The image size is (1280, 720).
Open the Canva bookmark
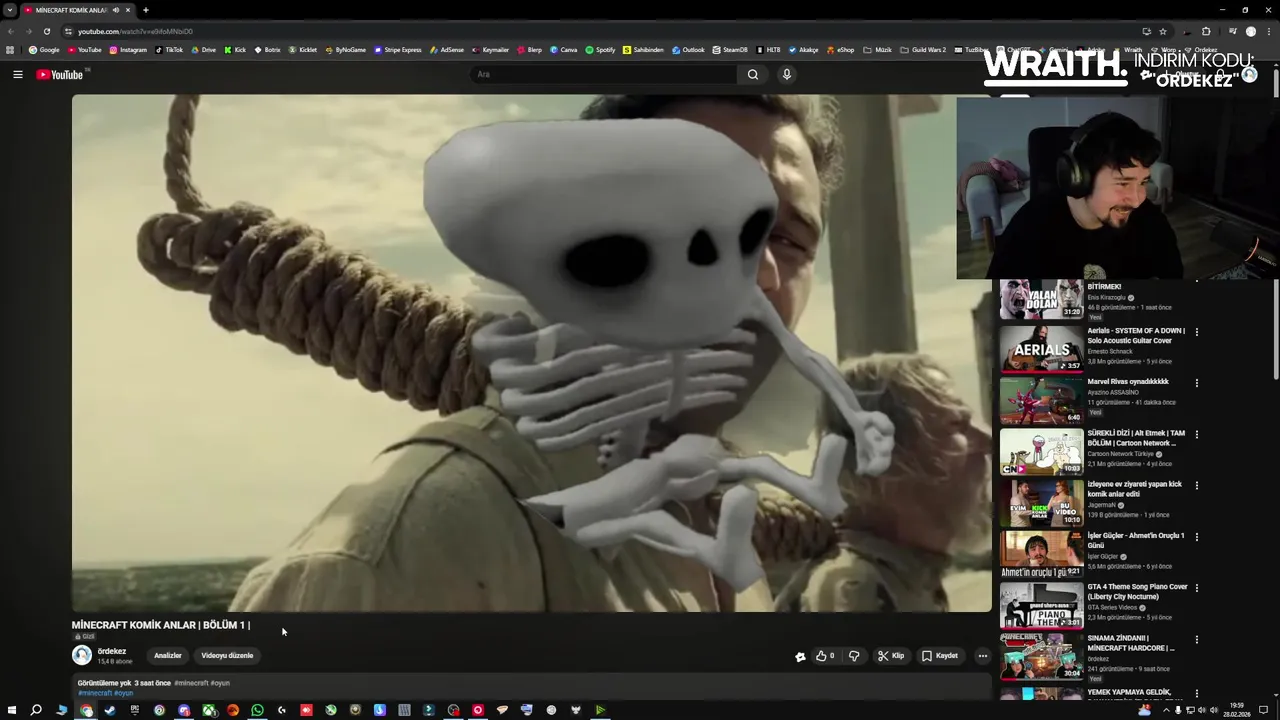[x=563, y=50]
